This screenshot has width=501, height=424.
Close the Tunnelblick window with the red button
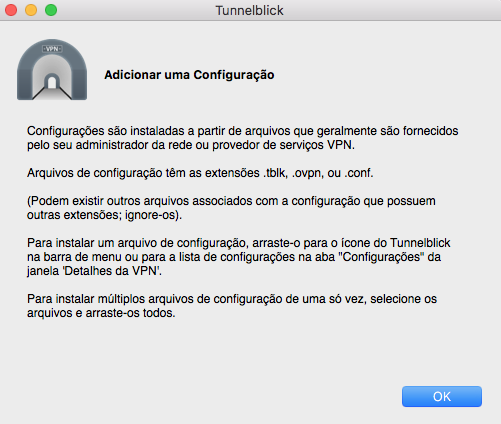pyautogui.click(x=11, y=10)
